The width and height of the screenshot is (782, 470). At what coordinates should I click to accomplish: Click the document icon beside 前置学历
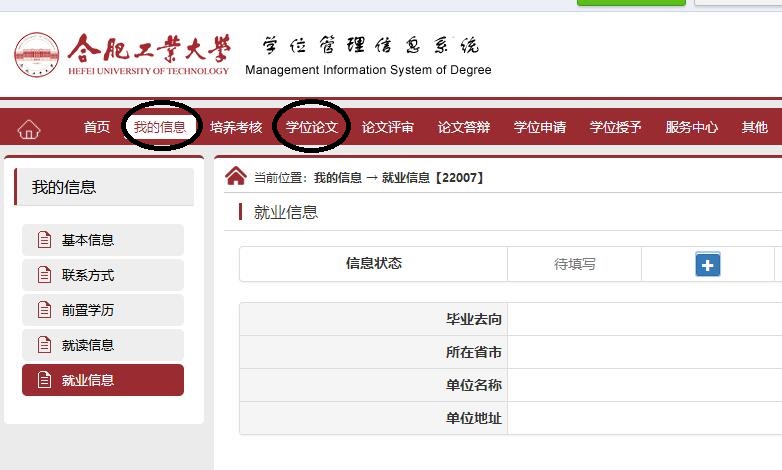pyautogui.click(x=43, y=310)
